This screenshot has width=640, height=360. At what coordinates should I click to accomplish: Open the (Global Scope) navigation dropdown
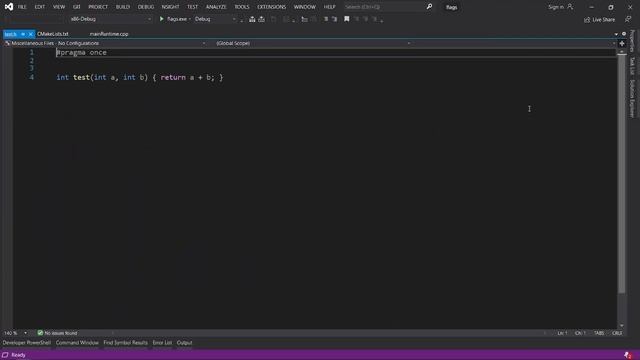[313, 43]
